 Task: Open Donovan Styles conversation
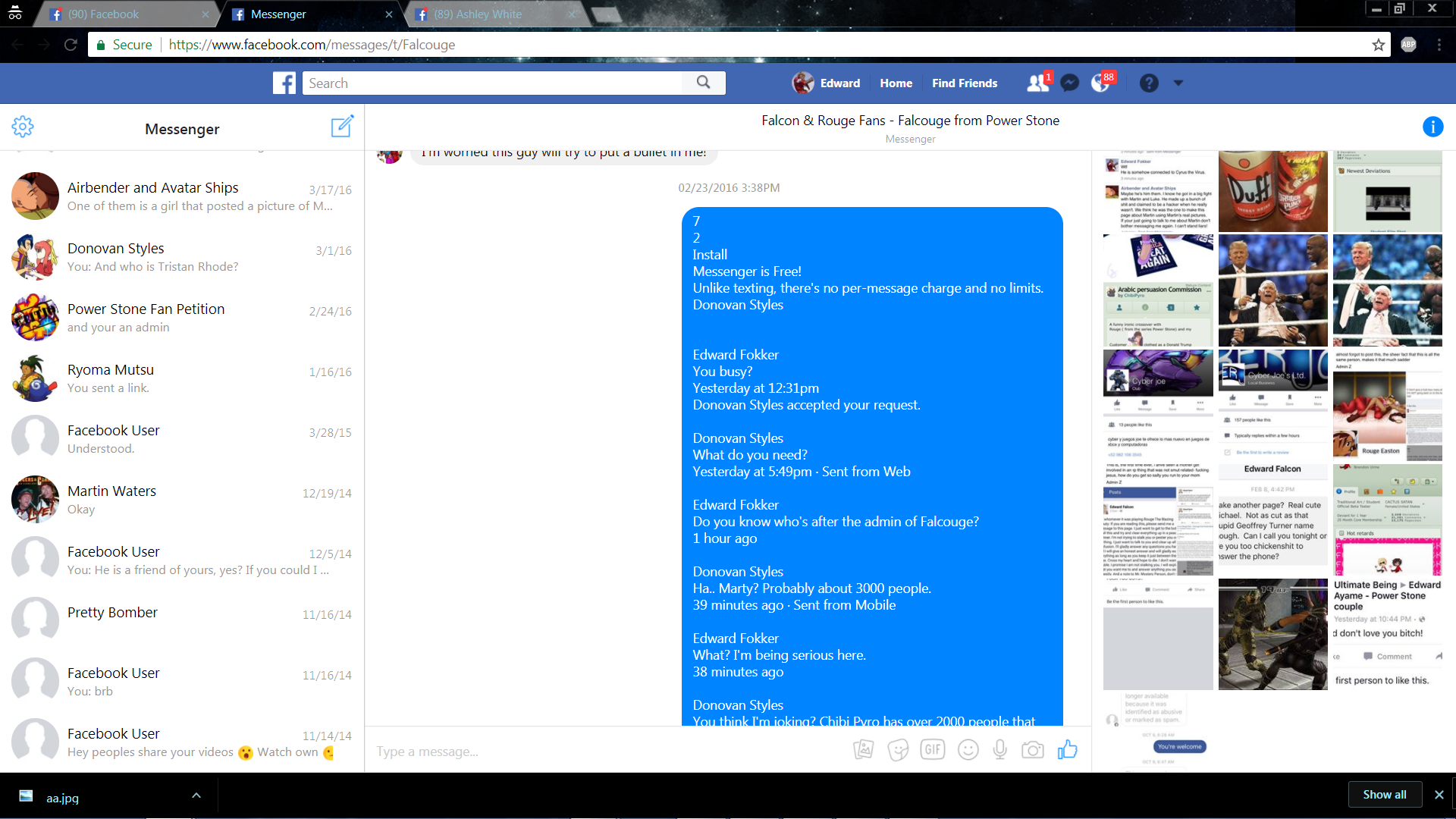click(x=182, y=257)
